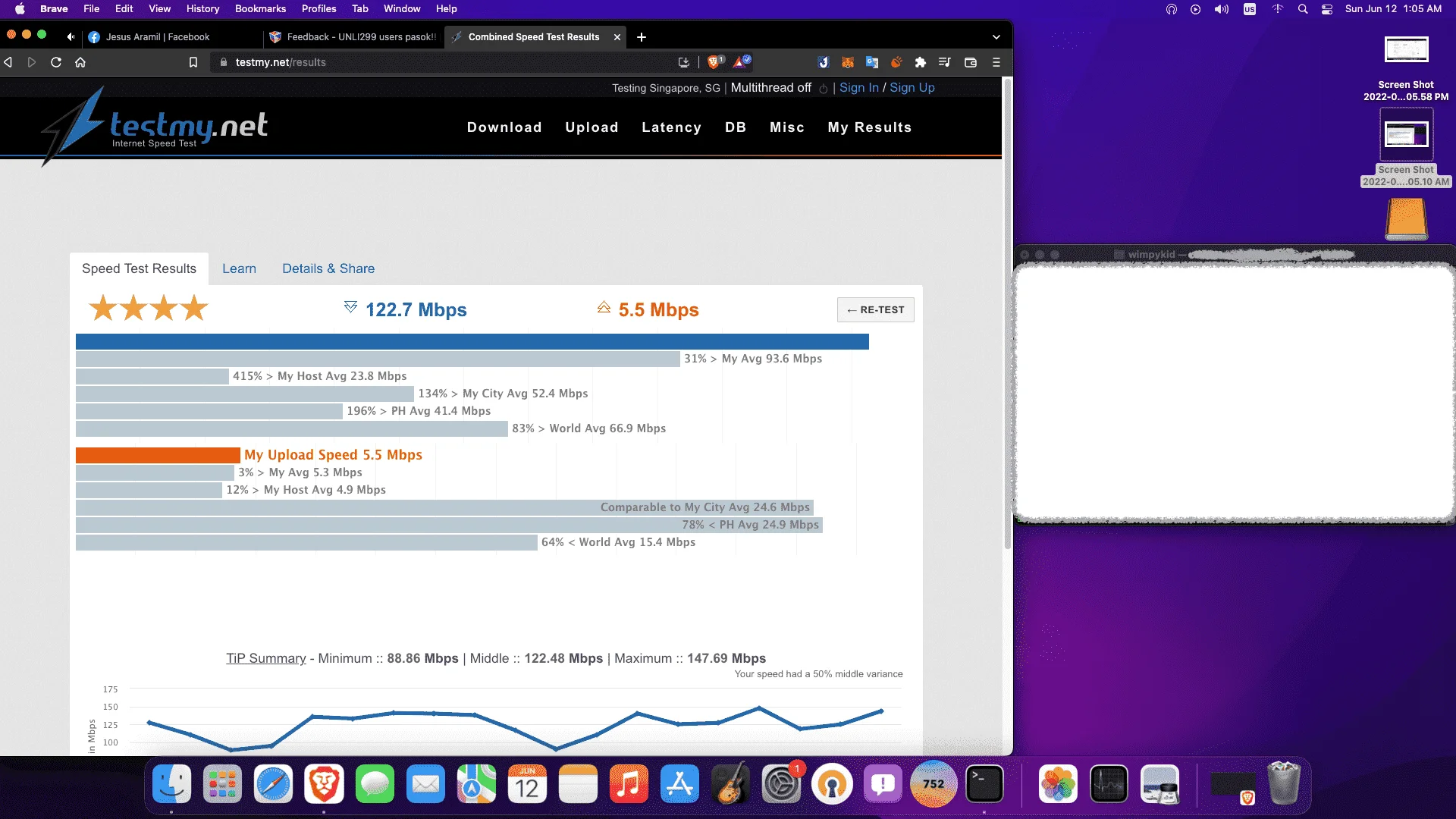Open macOS Control Center icon
The image size is (1456, 819).
pyautogui.click(x=1327, y=9)
